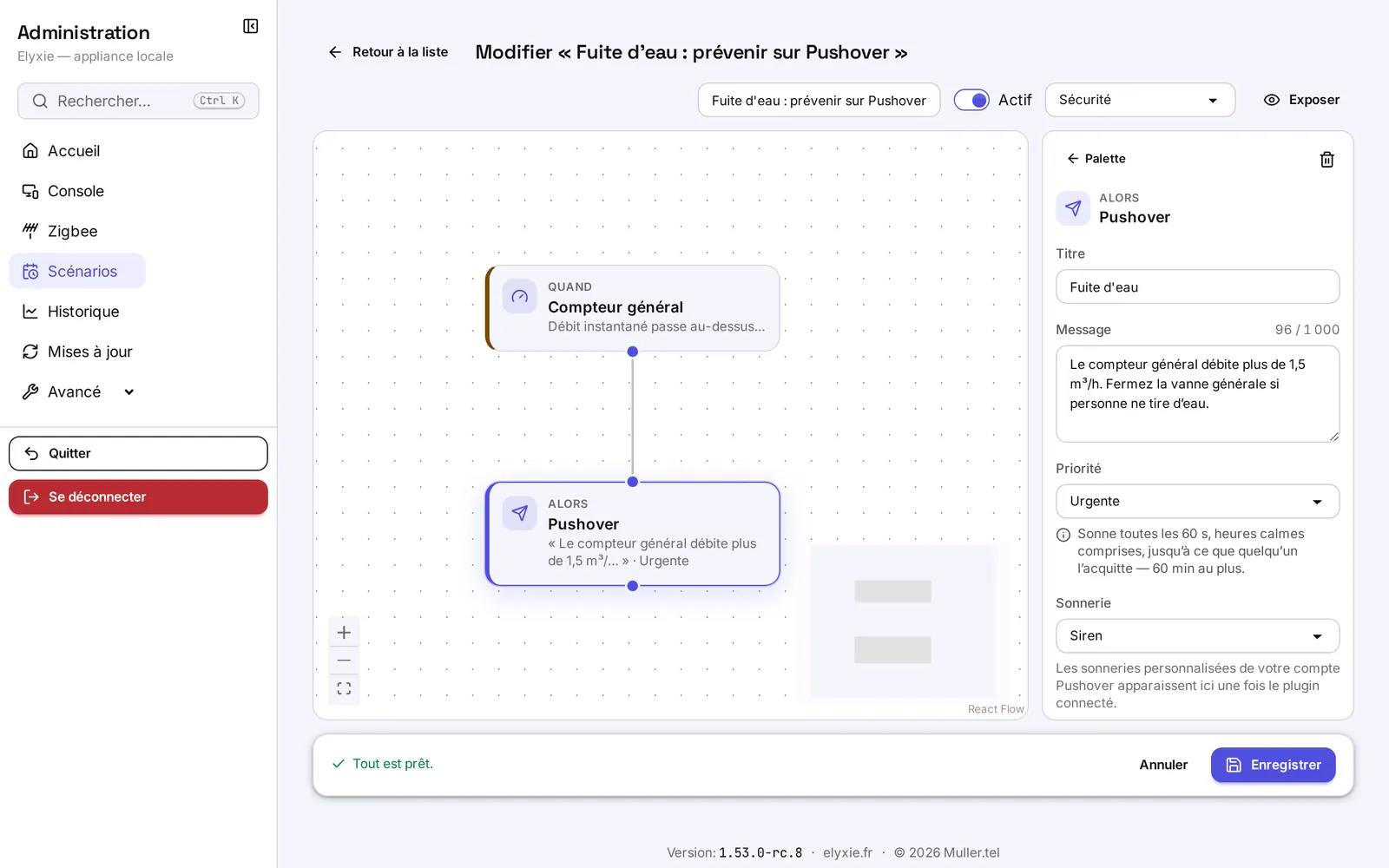
Task: Open the Sonnerie dropdown showing Siren
Action: coord(1197,635)
